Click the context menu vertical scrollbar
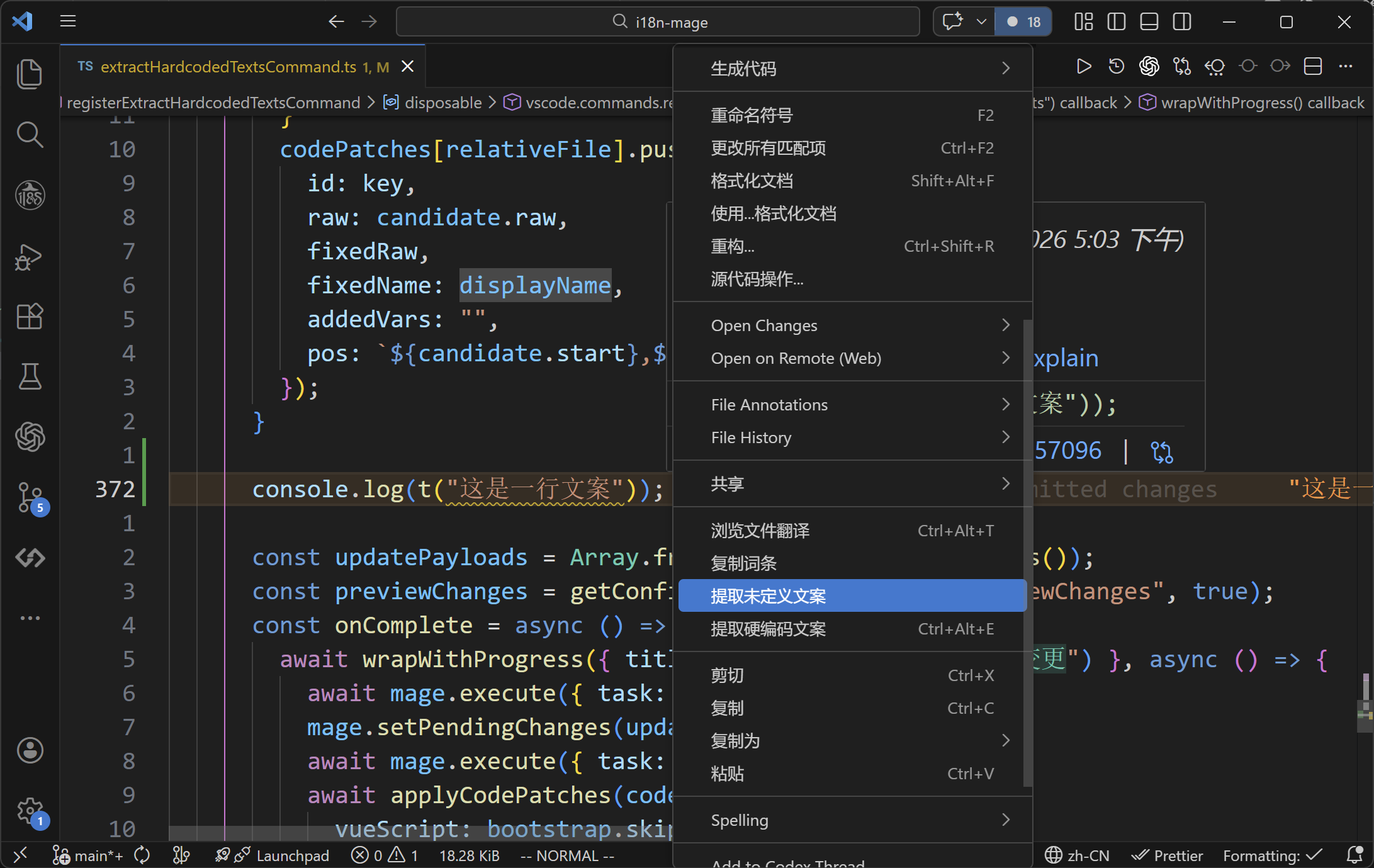The height and width of the screenshot is (868, 1374). point(1027,554)
